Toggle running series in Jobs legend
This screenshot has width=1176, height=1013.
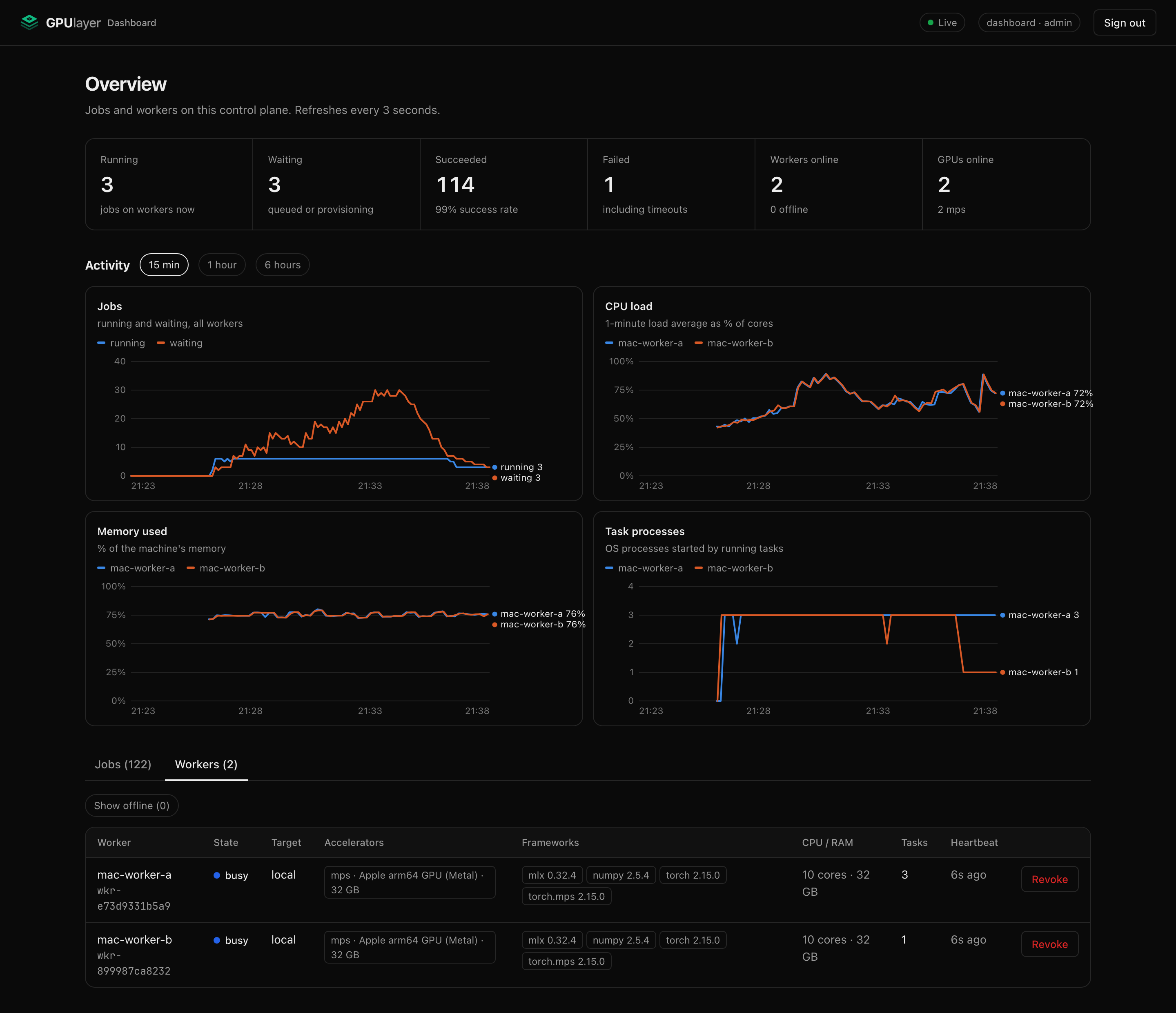click(x=121, y=343)
